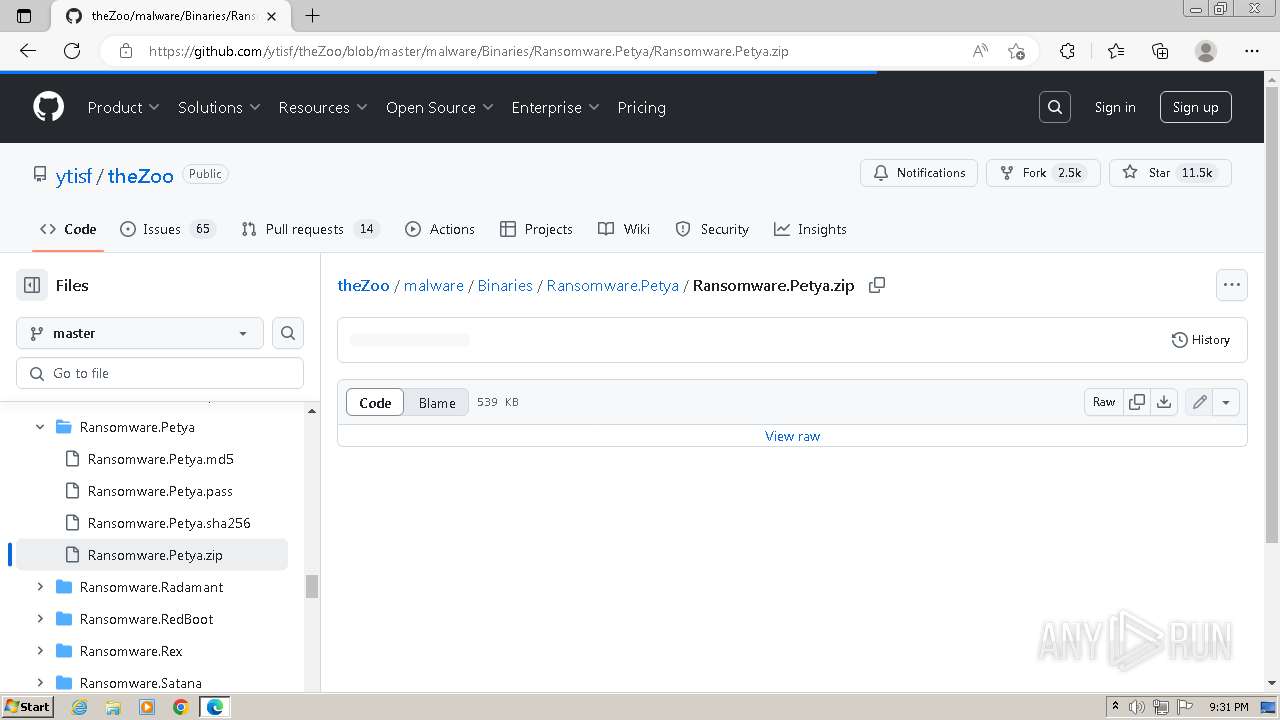Open the browser tab actions icon
The height and width of the screenshot is (720, 1280).
(25, 15)
